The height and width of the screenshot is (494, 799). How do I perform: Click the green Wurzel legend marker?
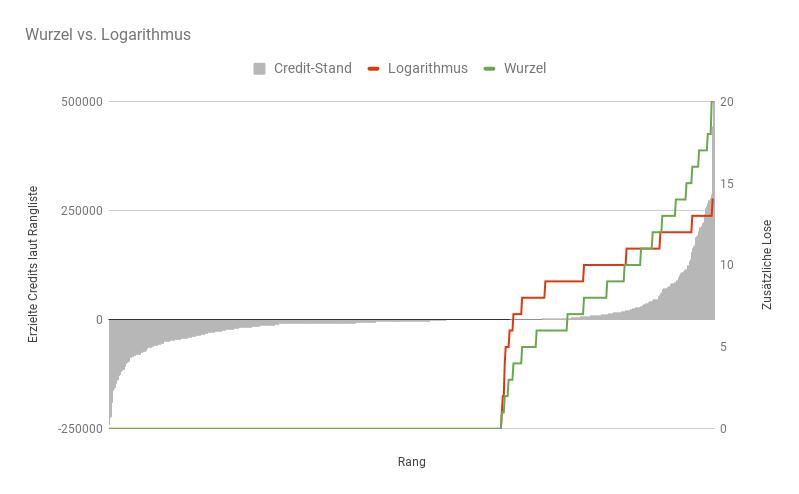(489, 69)
